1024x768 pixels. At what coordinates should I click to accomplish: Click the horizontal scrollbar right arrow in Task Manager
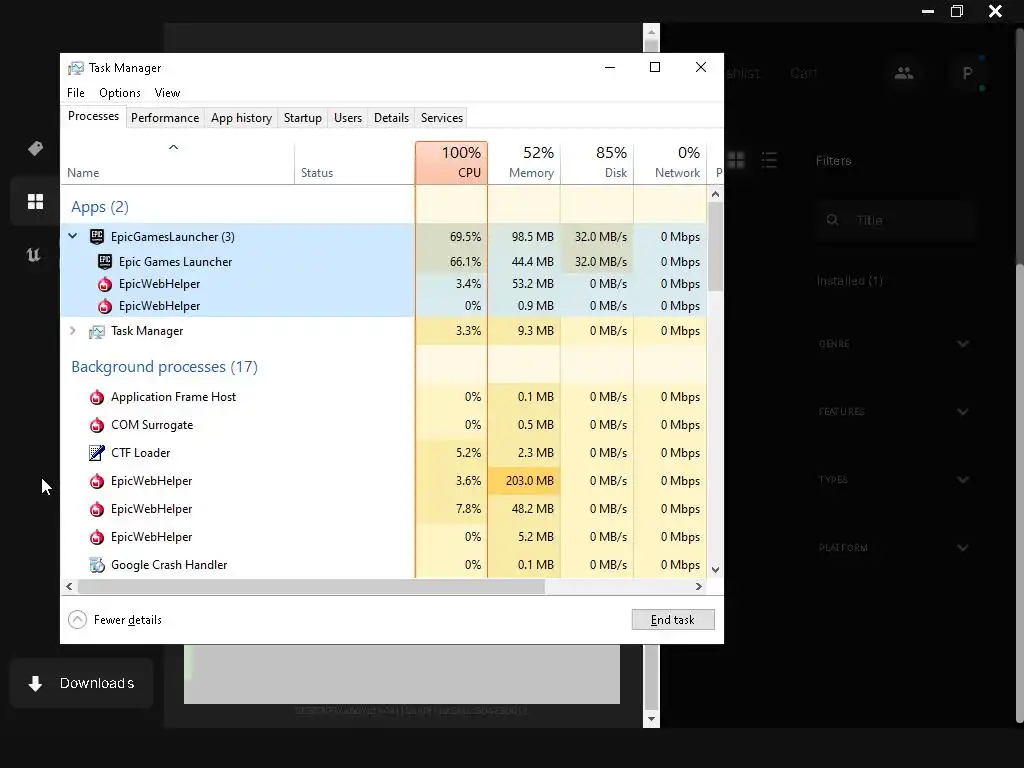point(699,586)
